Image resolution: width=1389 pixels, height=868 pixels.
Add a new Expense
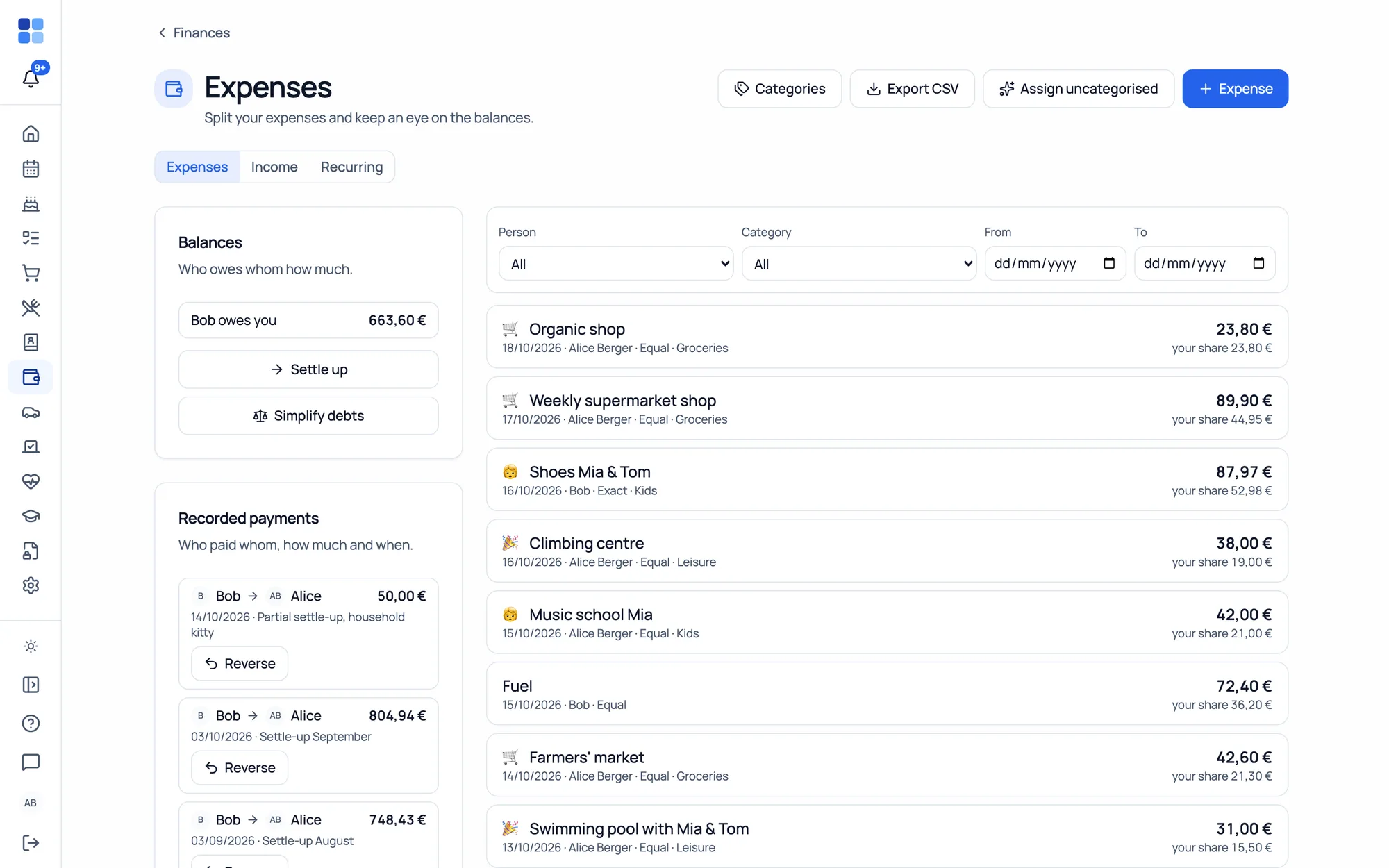point(1236,89)
